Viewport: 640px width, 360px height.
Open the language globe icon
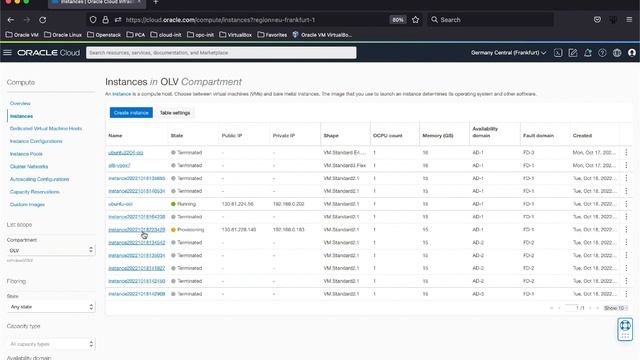[617, 53]
